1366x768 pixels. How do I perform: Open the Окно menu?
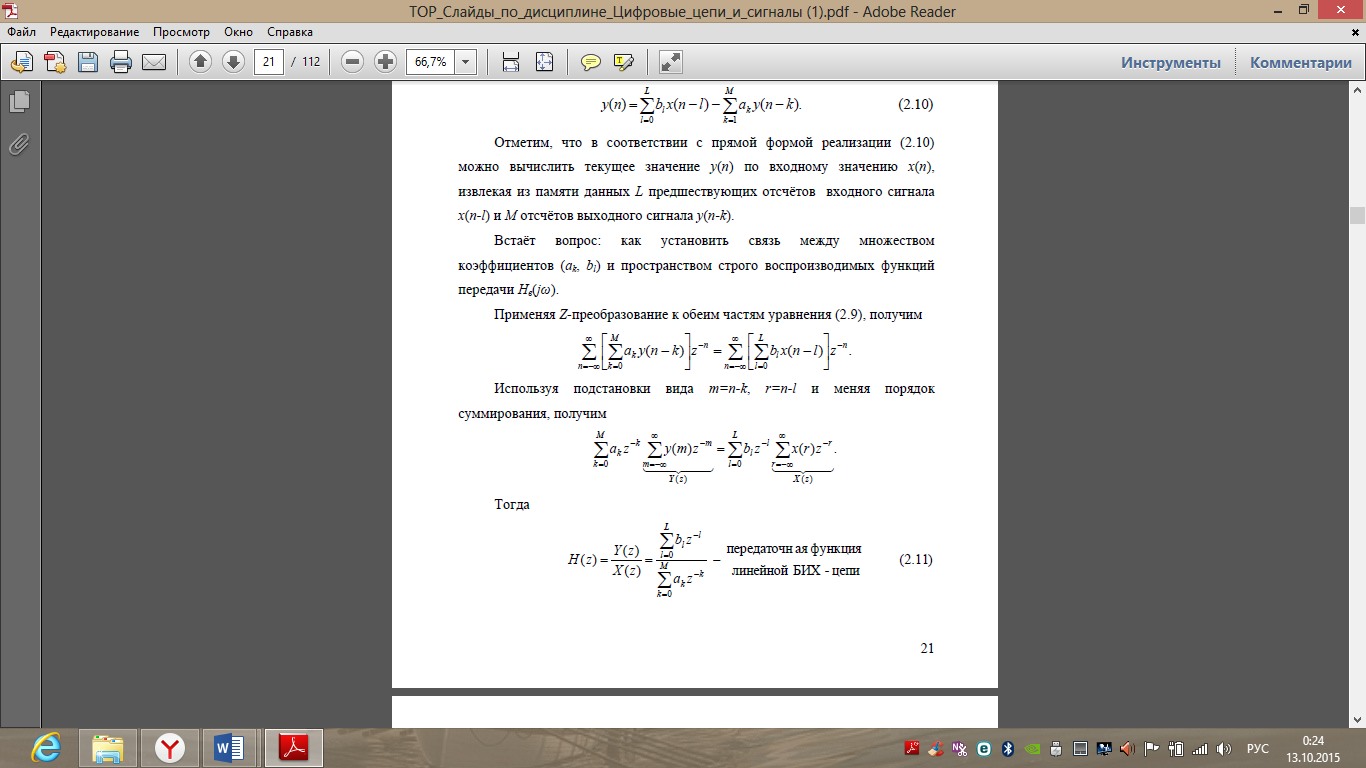click(x=238, y=32)
